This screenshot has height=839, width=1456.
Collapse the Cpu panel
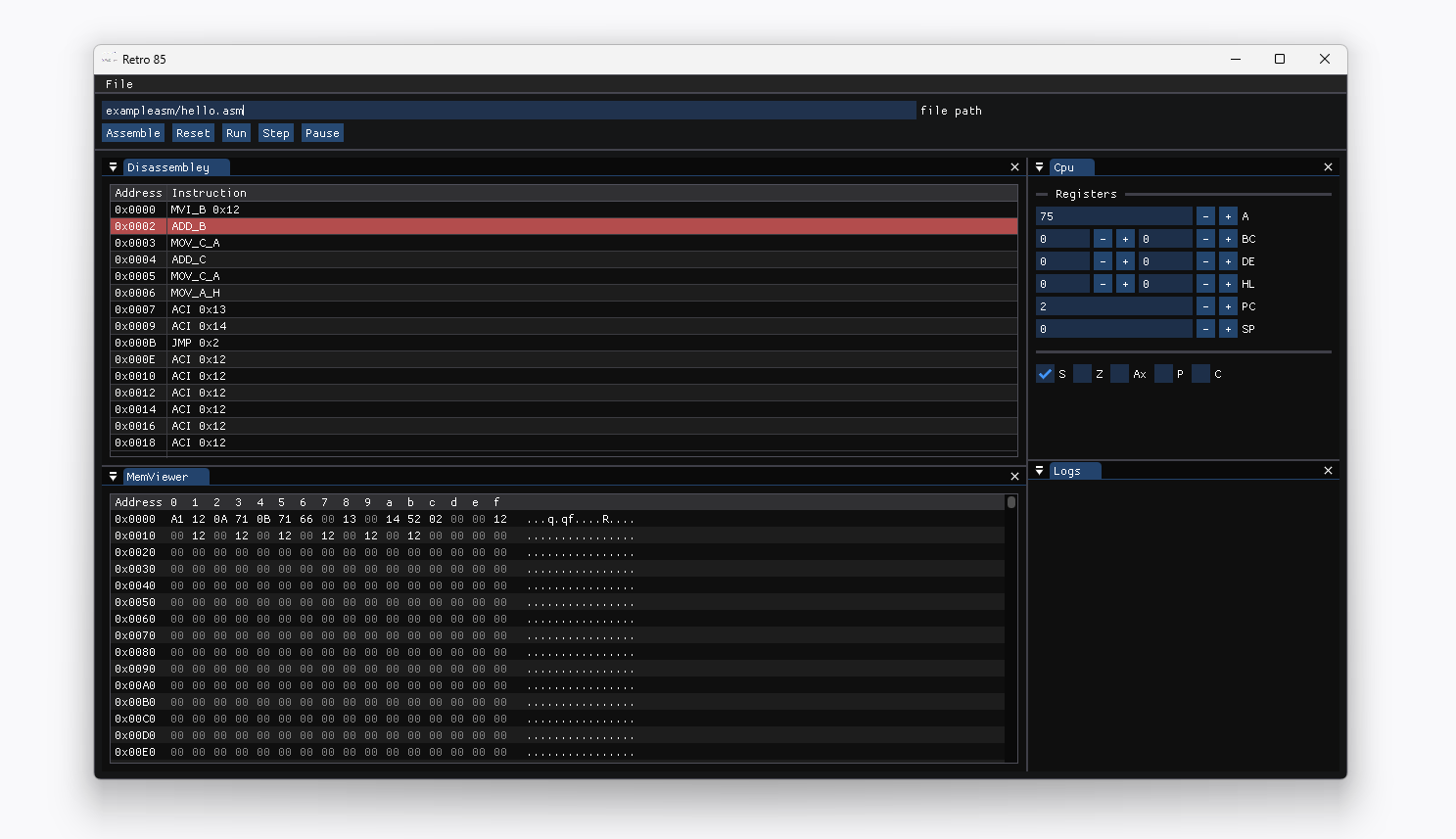click(x=1039, y=167)
